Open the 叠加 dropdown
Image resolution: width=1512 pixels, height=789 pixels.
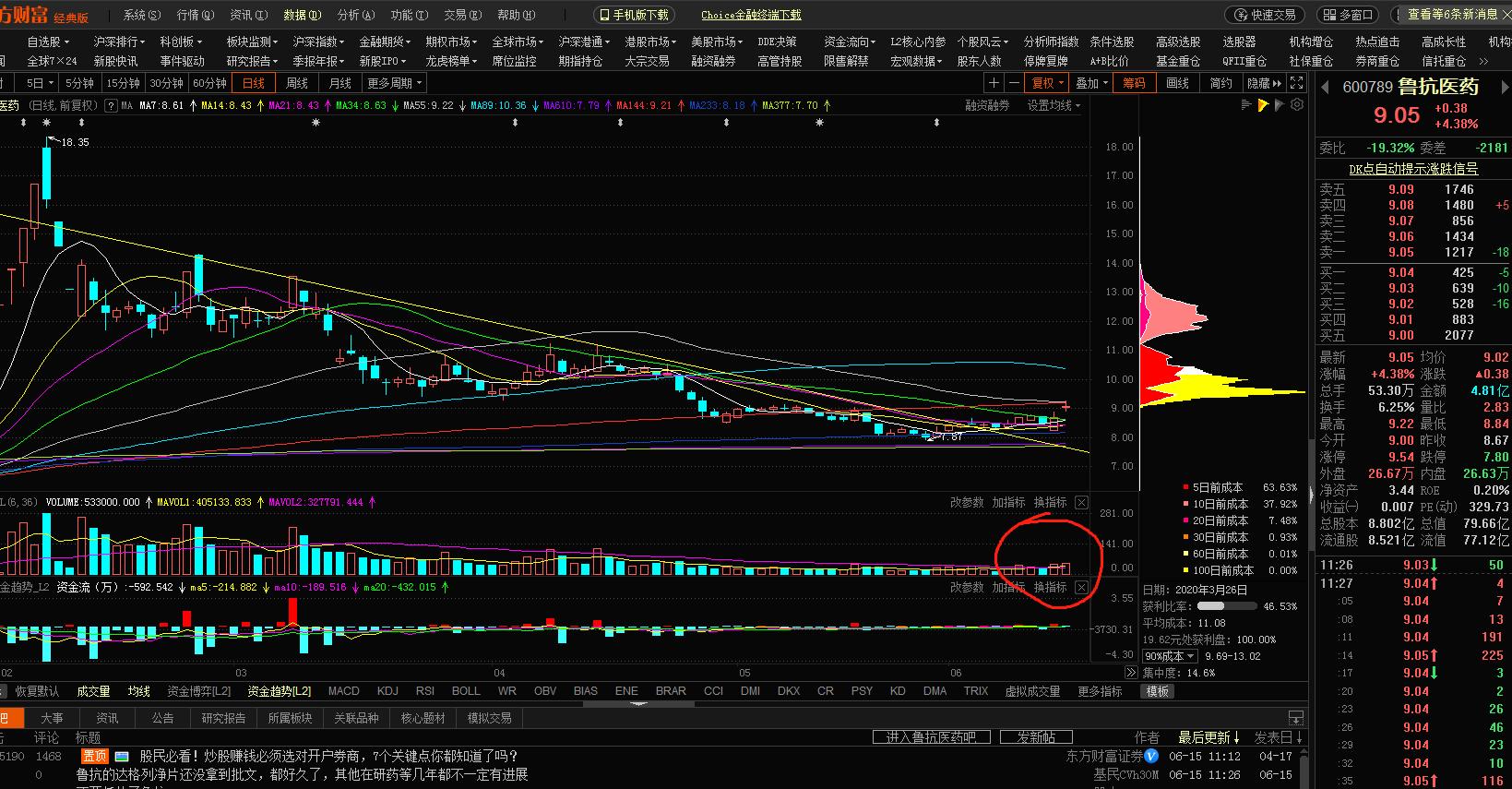(x=1092, y=83)
